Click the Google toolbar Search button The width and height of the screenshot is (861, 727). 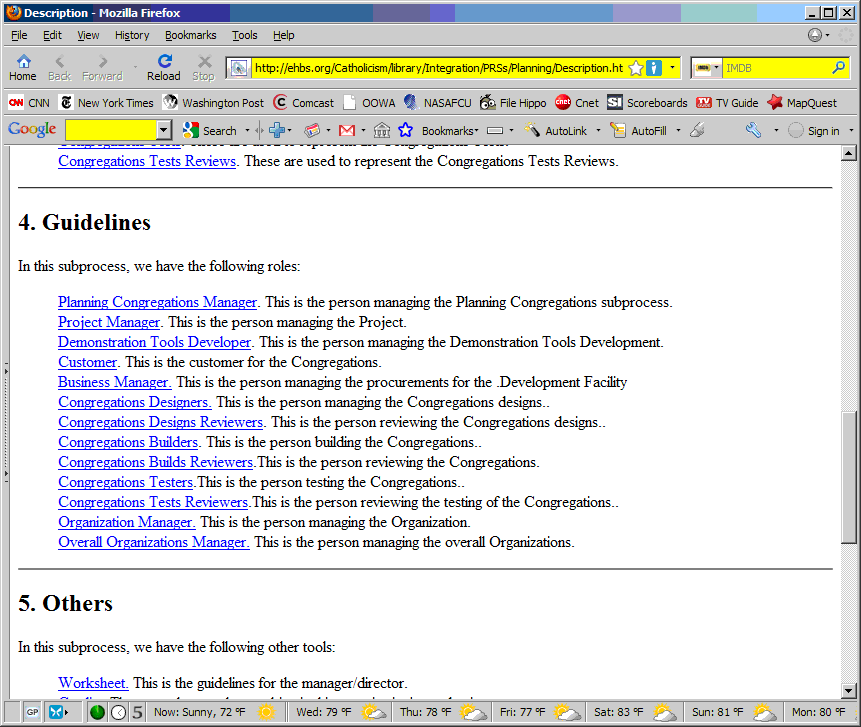(x=210, y=131)
